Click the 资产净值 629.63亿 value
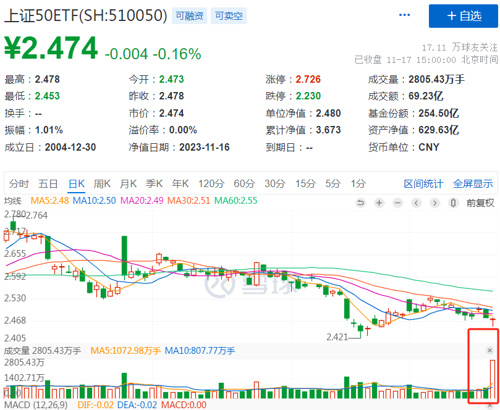This screenshot has width=500, height=410. tap(413, 130)
